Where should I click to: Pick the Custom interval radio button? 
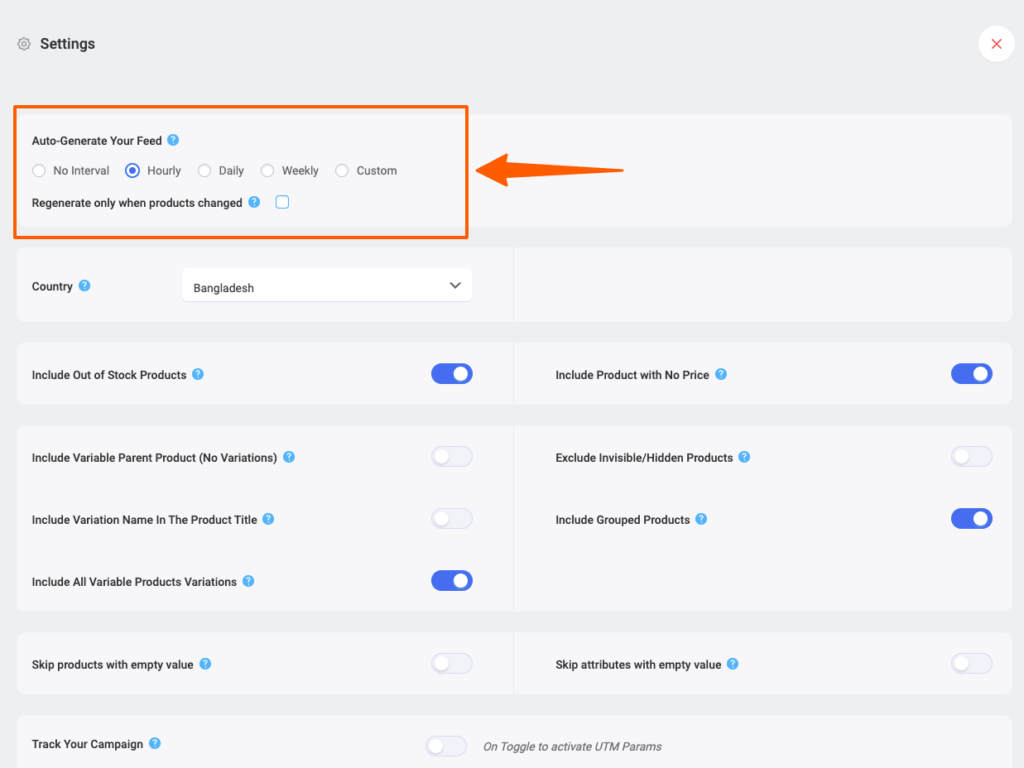pyautogui.click(x=342, y=170)
